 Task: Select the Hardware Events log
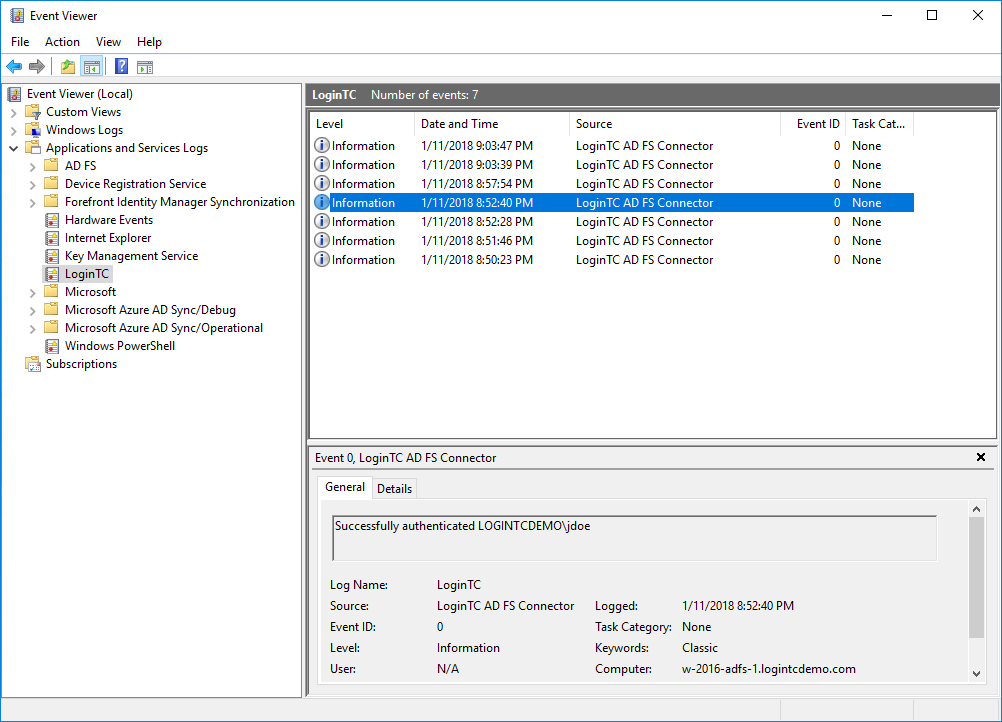pyautogui.click(x=109, y=220)
